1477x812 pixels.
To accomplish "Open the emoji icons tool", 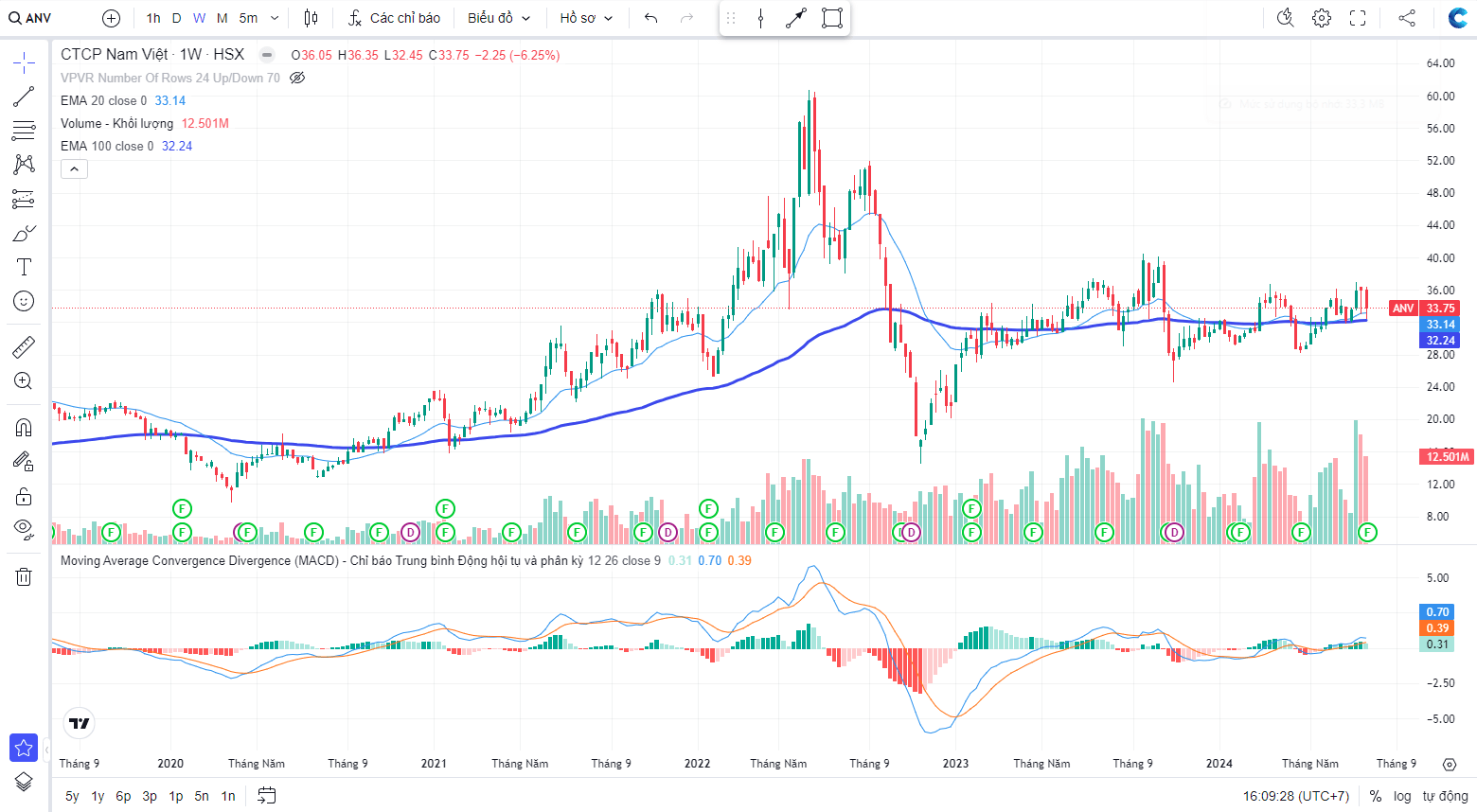I will 24,301.
